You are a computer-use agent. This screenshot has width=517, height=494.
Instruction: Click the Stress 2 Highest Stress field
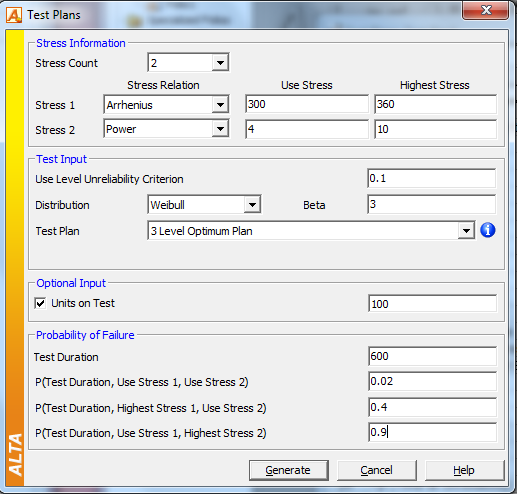coord(435,129)
